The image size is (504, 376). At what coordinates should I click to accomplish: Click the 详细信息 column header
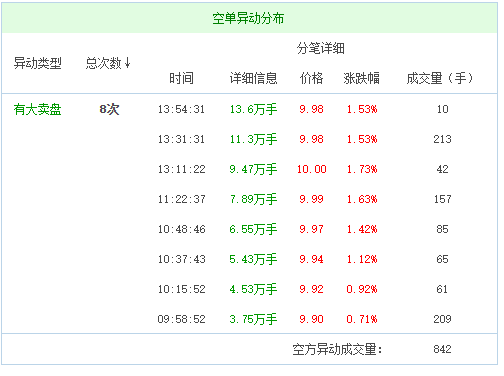click(253, 78)
